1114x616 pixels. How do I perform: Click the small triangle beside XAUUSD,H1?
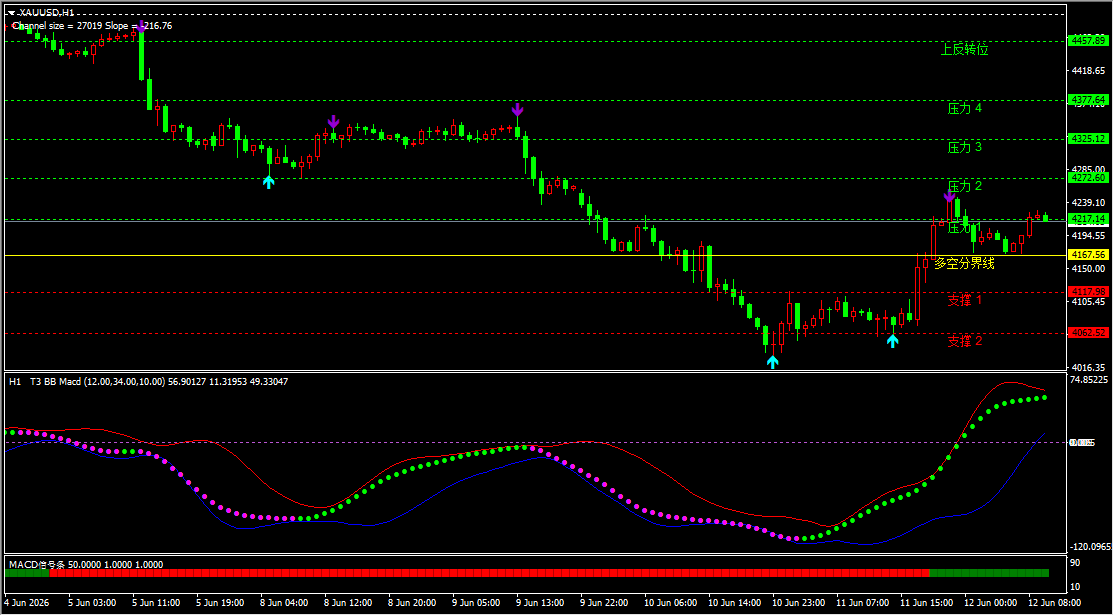tap(11, 13)
